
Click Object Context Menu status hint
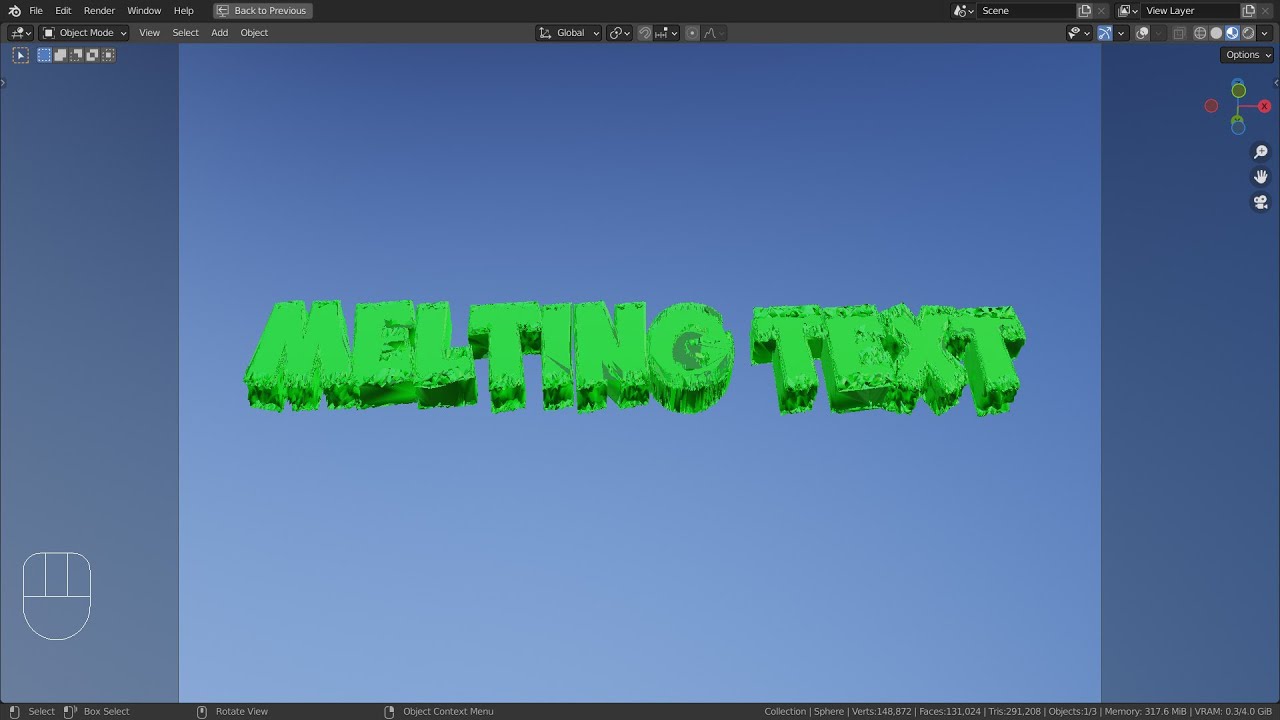448,711
